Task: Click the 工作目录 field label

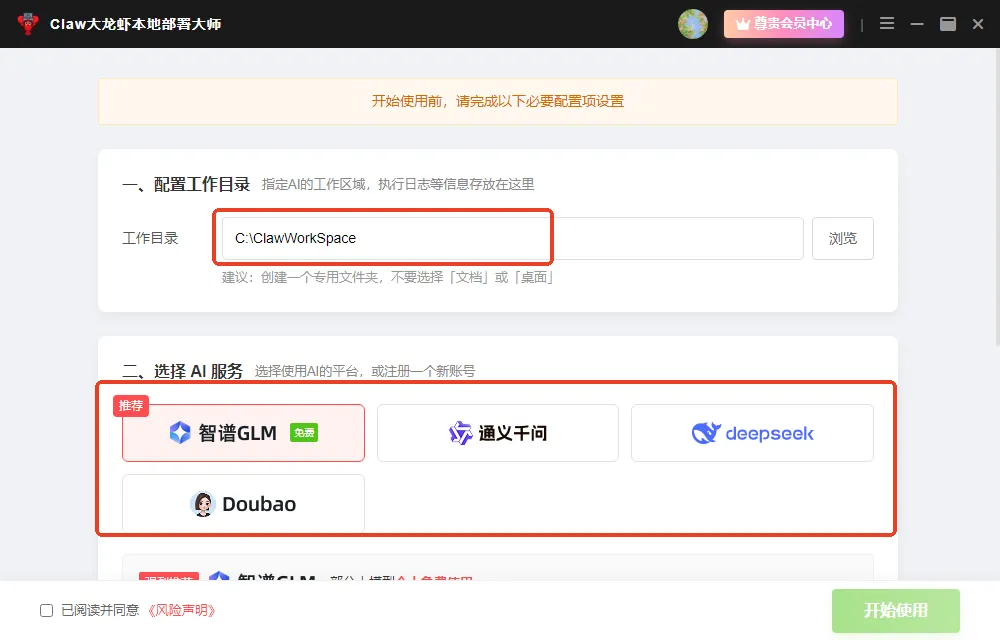Action: pyautogui.click(x=150, y=238)
